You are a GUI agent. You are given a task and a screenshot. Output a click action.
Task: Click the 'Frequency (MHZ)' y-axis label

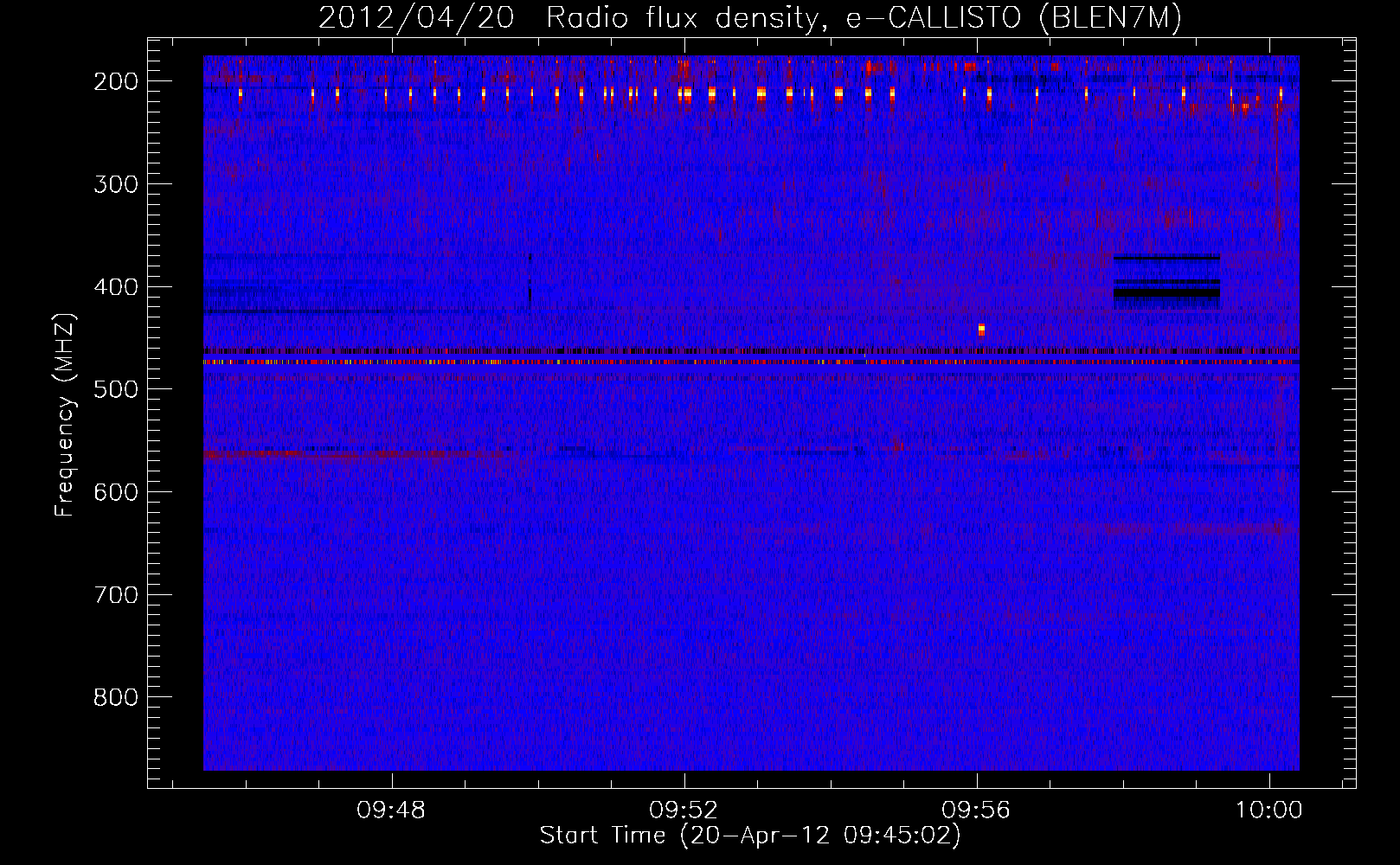pyautogui.click(x=66, y=415)
